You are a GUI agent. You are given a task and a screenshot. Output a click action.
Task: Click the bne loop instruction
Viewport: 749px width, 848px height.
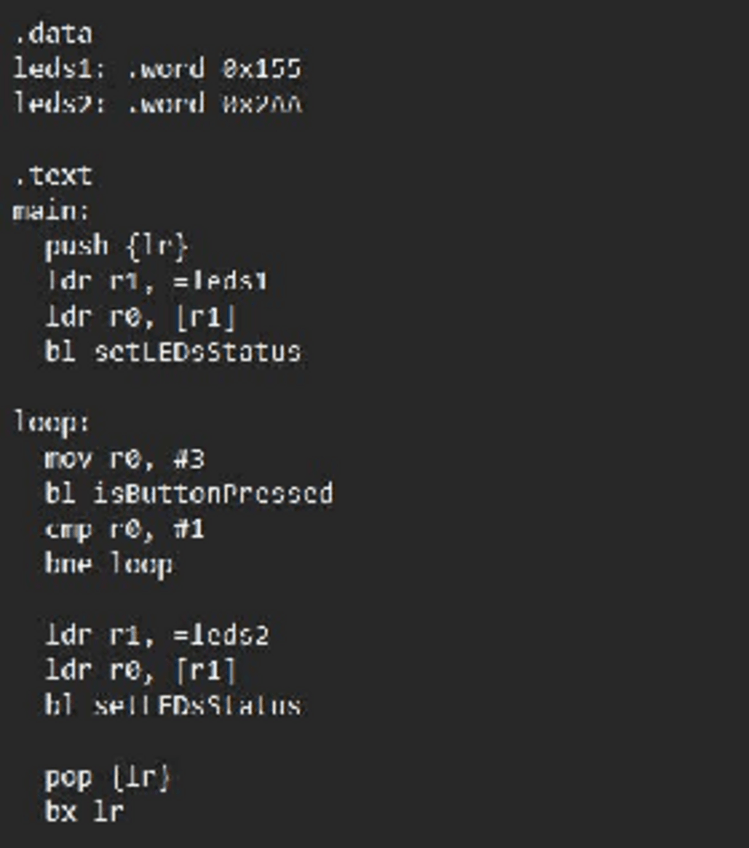point(108,564)
